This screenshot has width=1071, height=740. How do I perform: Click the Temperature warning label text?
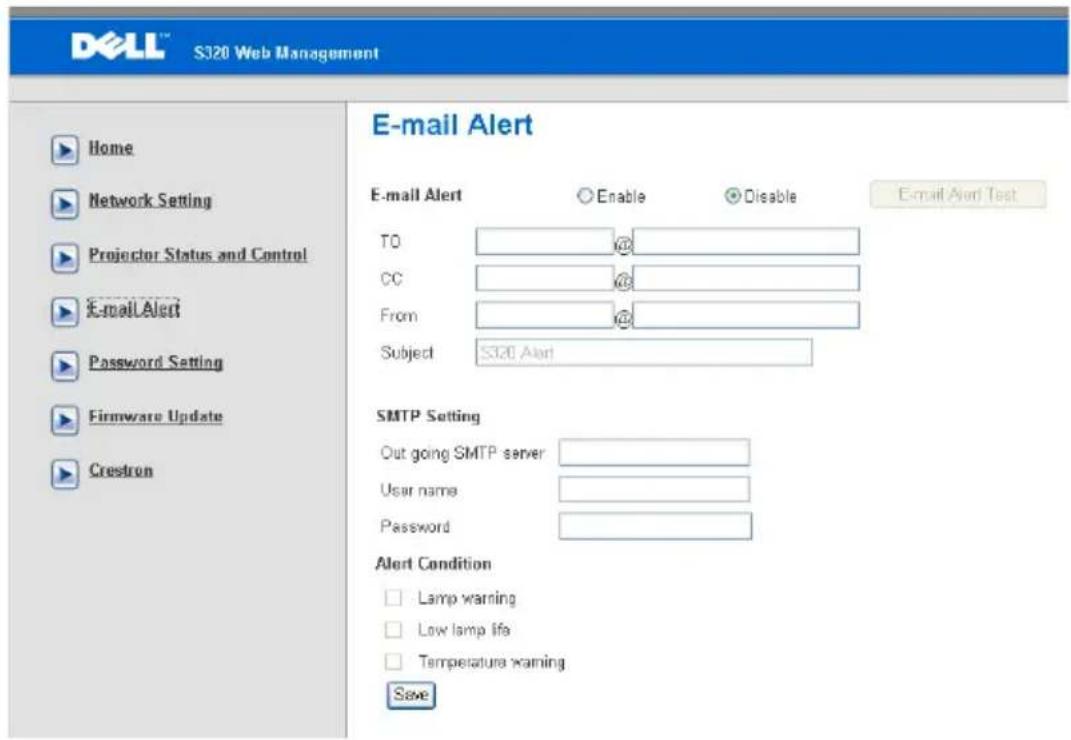[492, 662]
